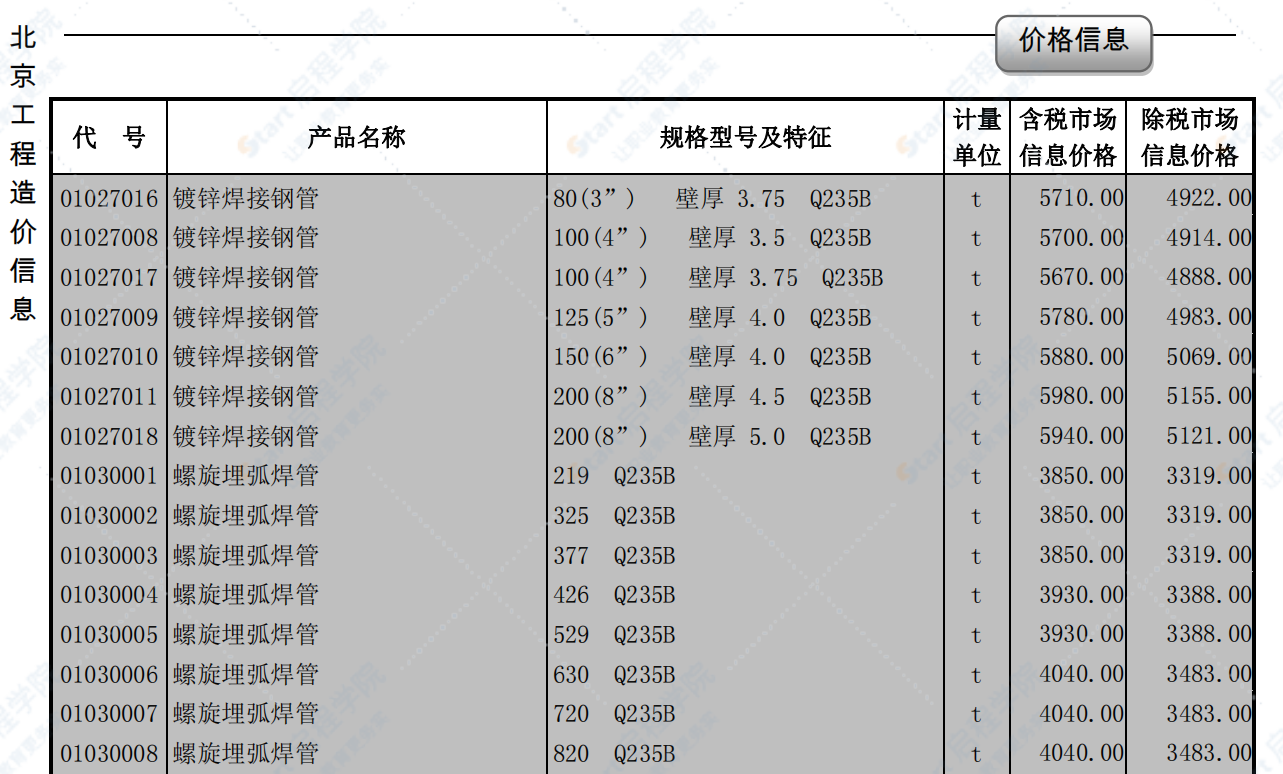Image resolution: width=1283 pixels, height=774 pixels.
Task: Click unit cell t in row 01030008
Action: coord(976,755)
